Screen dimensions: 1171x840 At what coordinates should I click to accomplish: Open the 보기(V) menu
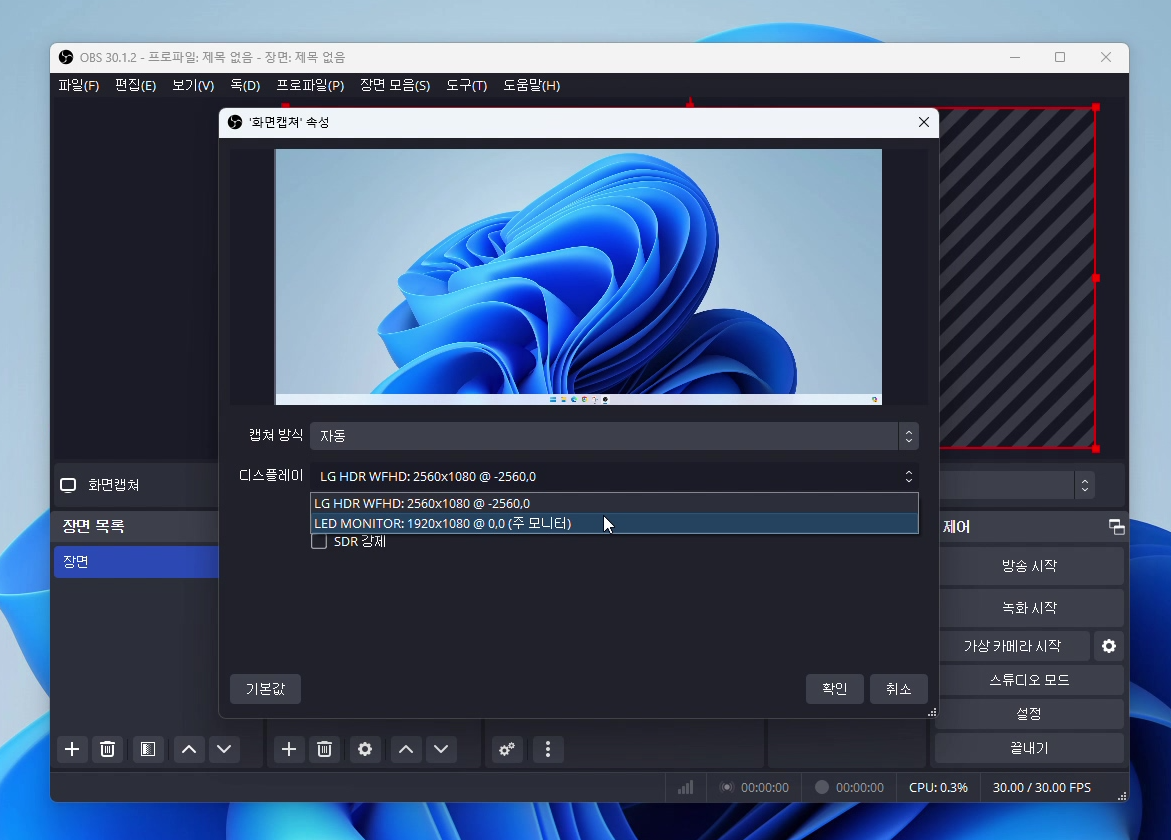(x=193, y=86)
